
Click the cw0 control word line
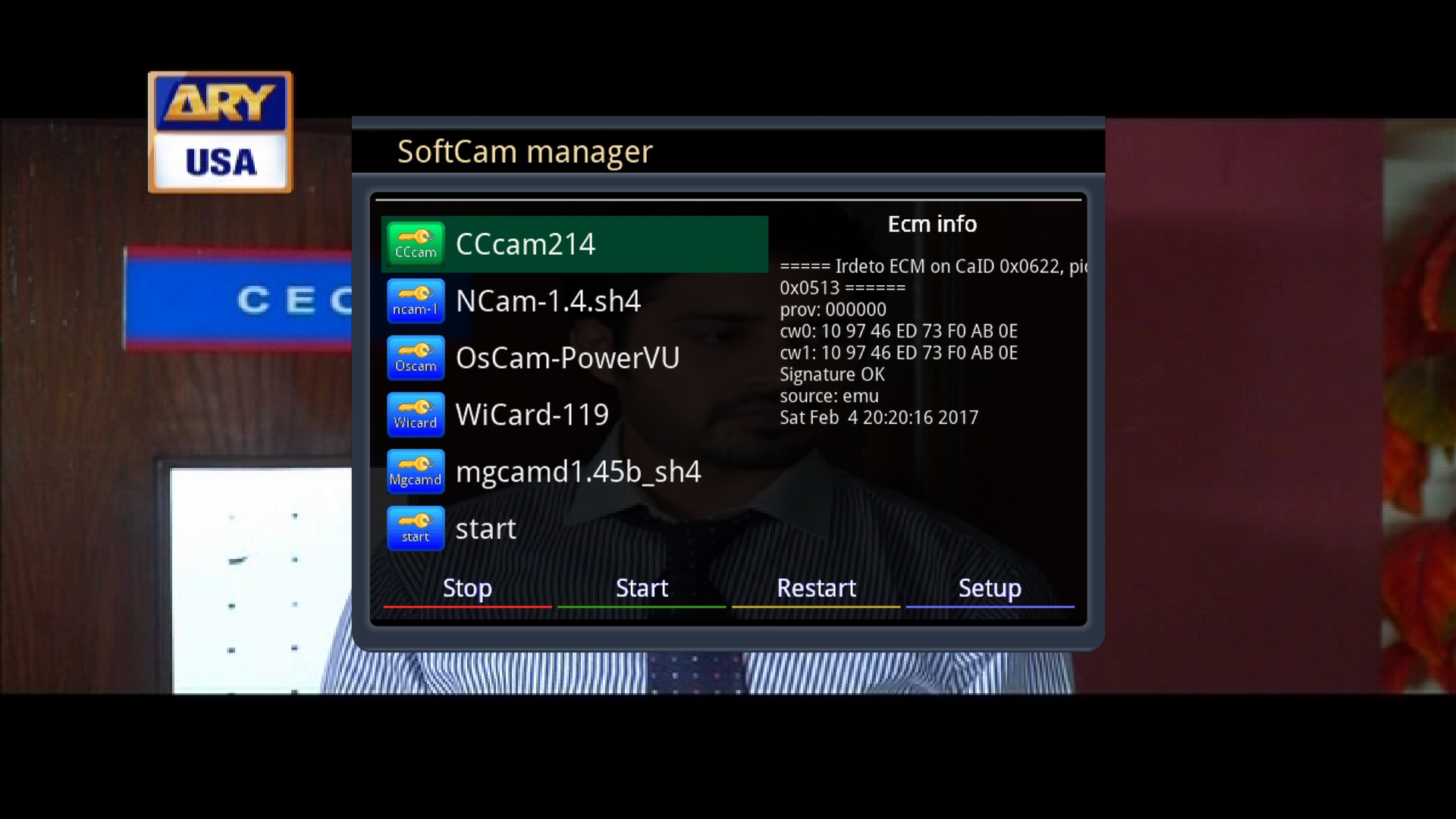click(x=899, y=331)
